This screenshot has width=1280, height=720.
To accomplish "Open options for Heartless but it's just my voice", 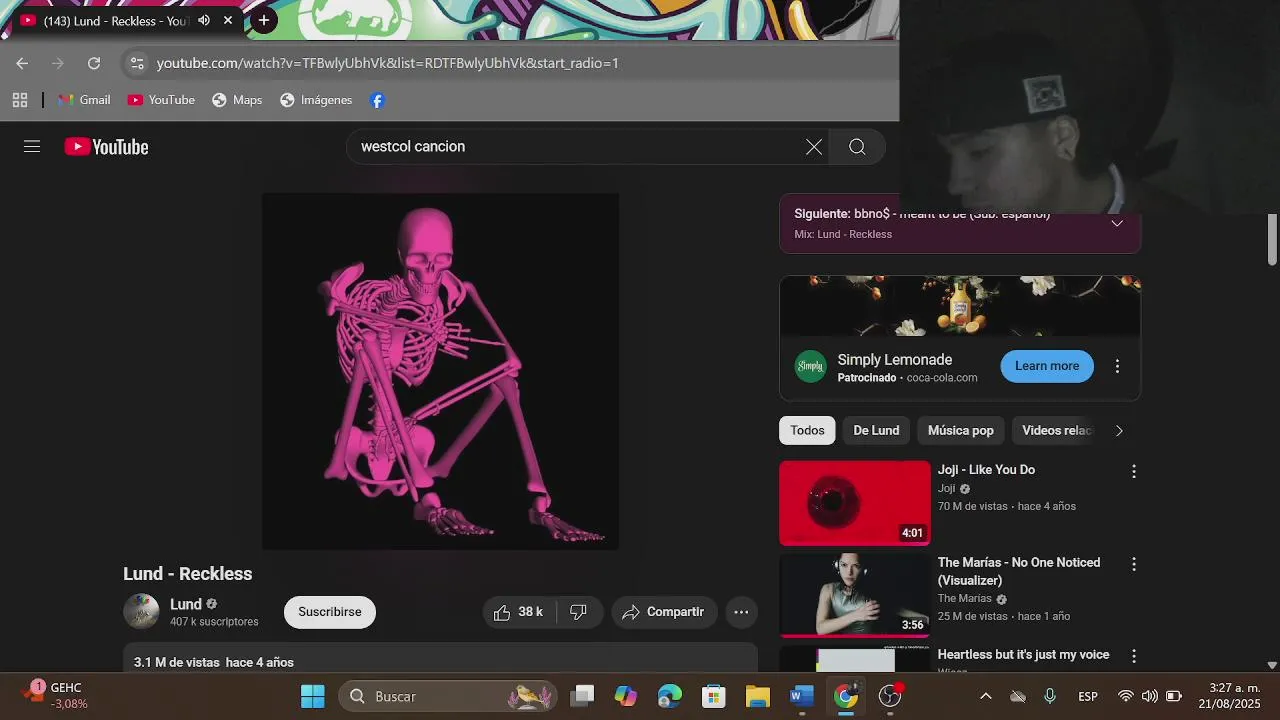I will pyautogui.click(x=1133, y=656).
